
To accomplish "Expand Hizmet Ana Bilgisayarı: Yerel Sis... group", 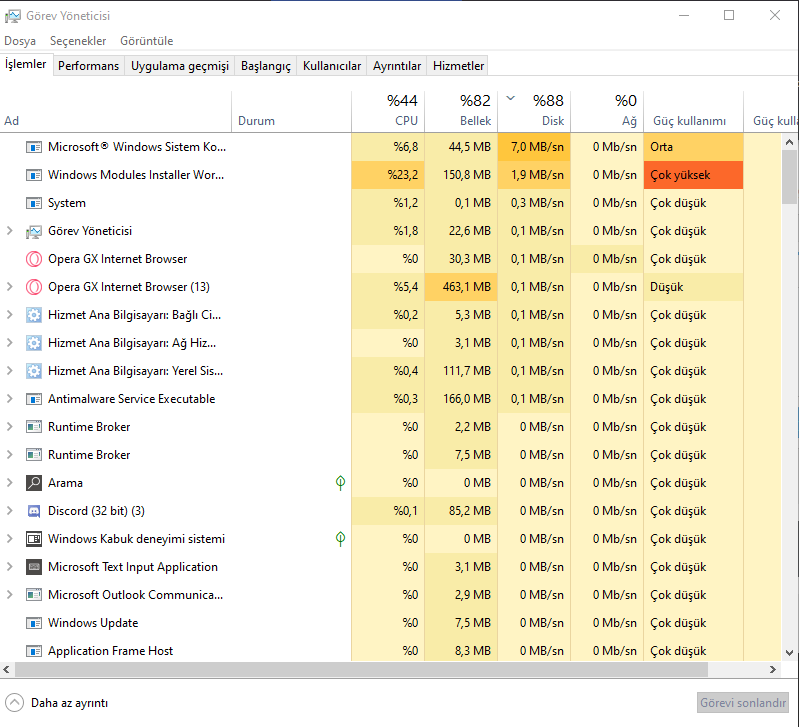I will pos(9,371).
